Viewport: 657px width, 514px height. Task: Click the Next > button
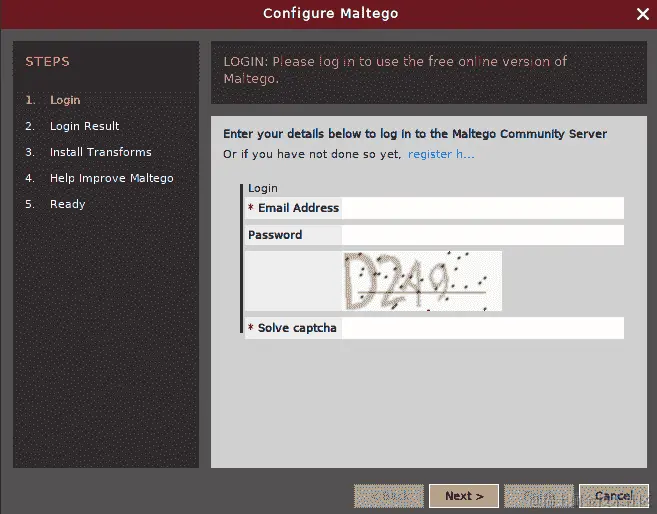(464, 496)
